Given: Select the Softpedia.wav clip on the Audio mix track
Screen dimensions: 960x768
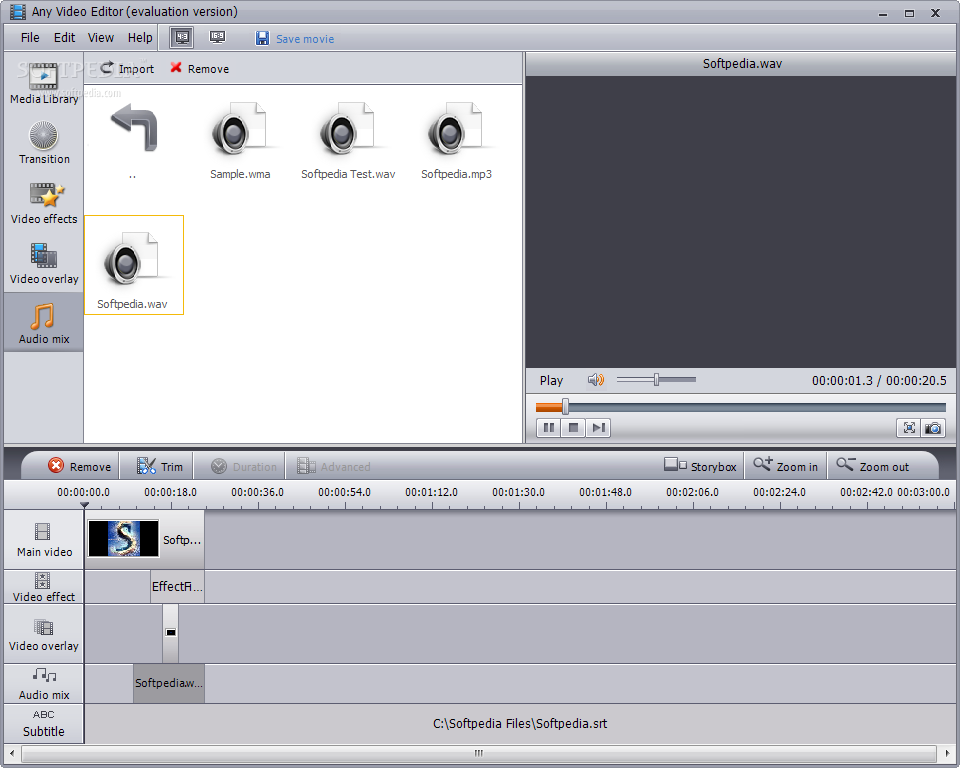Looking at the screenshot, I should coord(169,683).
